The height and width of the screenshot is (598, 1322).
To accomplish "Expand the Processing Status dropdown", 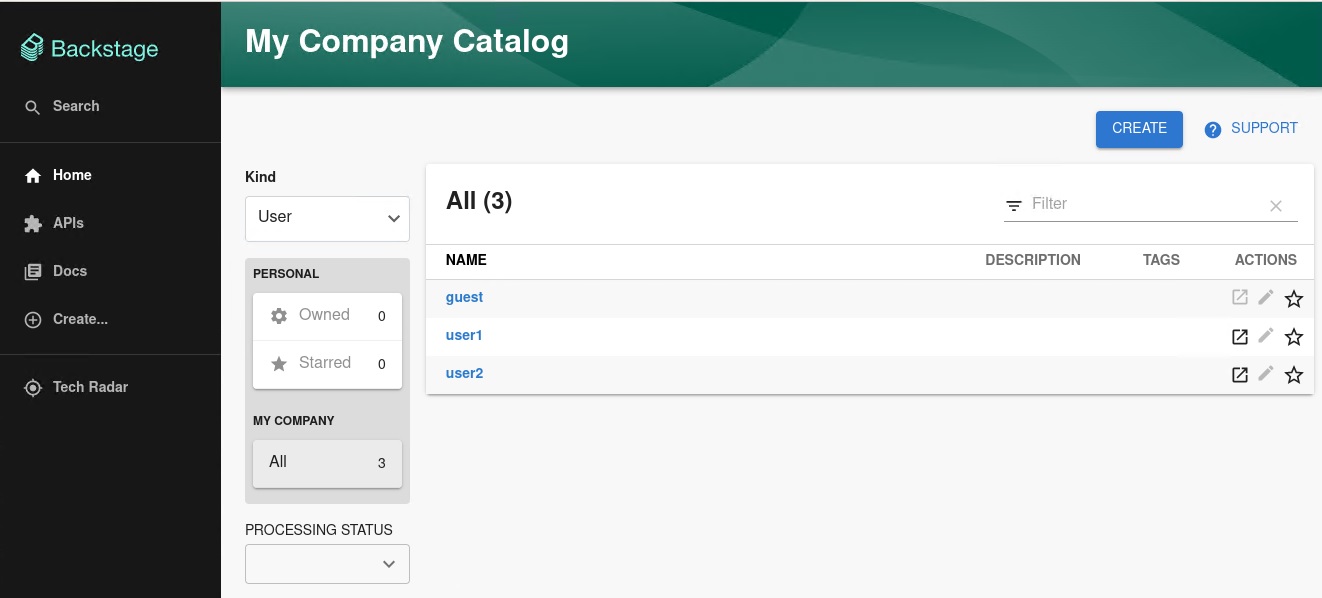I will coord(327,564).
